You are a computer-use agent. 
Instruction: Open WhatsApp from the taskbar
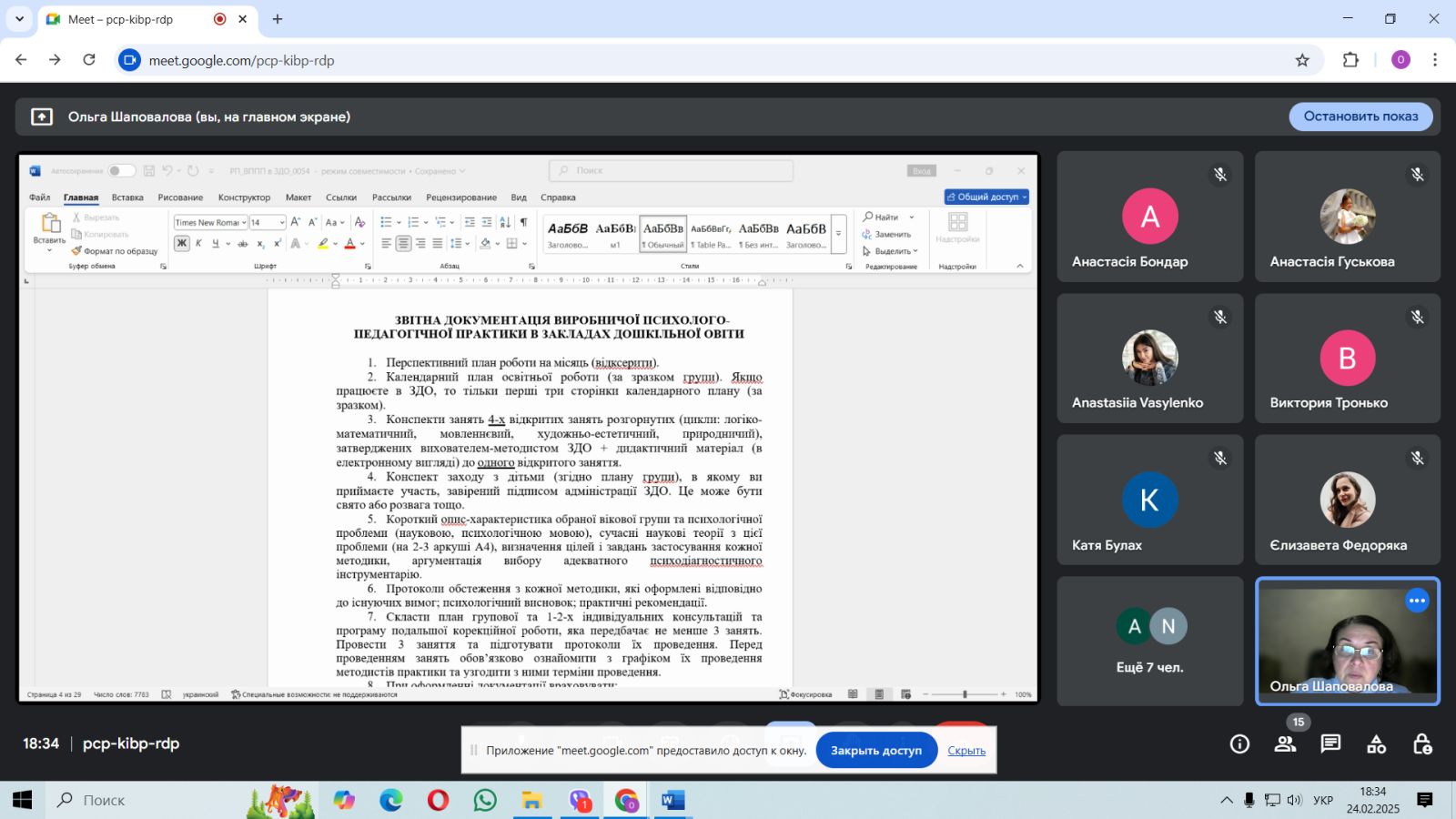[x=485, y=800]
